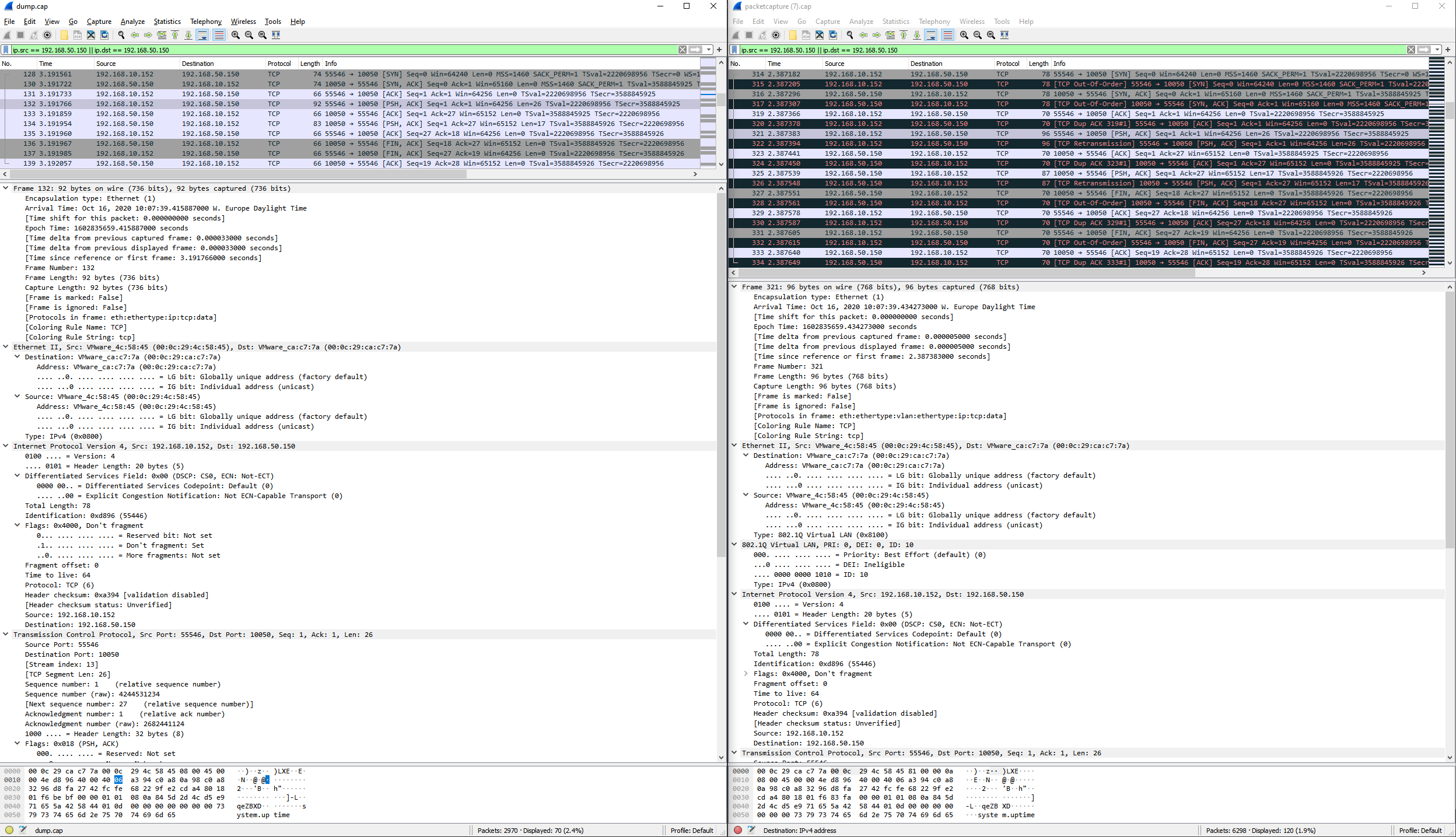The height and width of the screenshot is (837, 1456).
Task: Close this capture file in the dump.cap window
Action: [91, 35]
